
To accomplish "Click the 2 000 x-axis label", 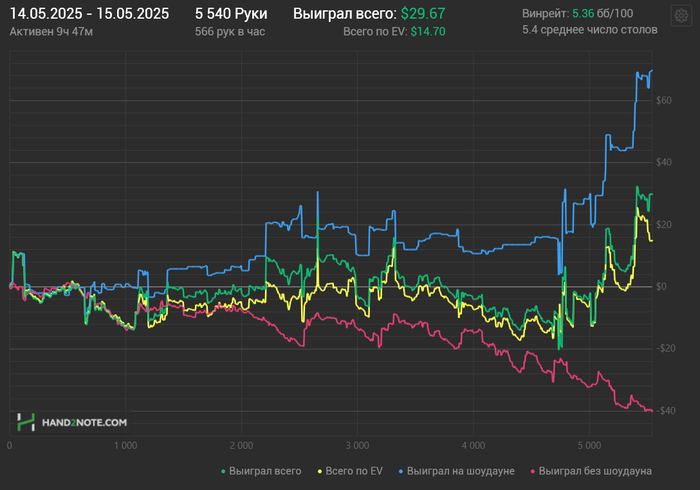I will (242, 445).
